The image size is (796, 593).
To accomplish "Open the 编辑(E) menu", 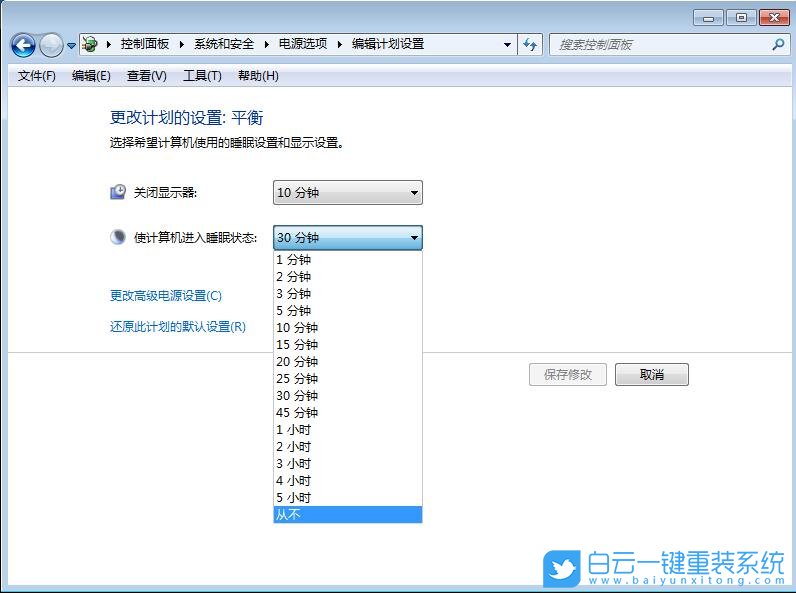I will (91, 76).
